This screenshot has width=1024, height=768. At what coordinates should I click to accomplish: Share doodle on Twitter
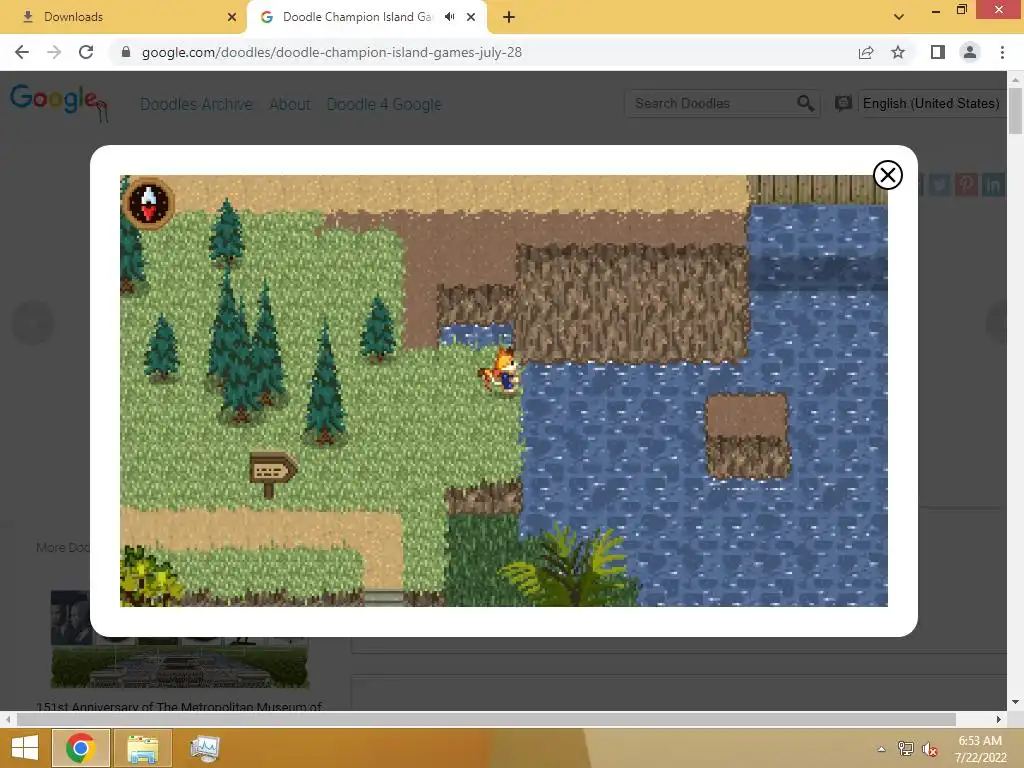(940, 185)
